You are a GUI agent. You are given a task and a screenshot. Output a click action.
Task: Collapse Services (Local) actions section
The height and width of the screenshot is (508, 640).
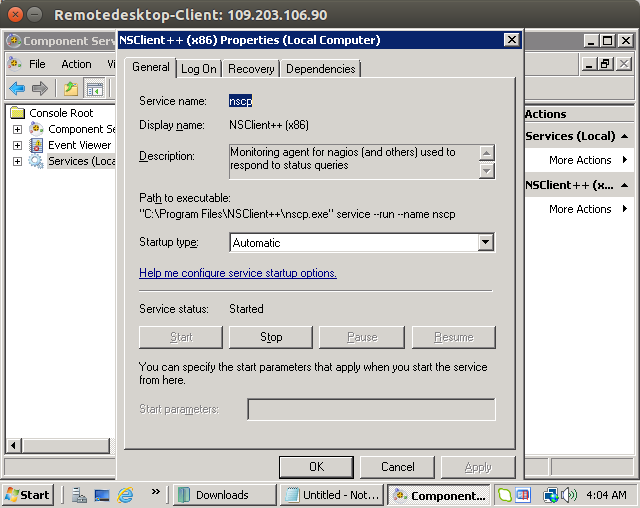tap(624, 136)
